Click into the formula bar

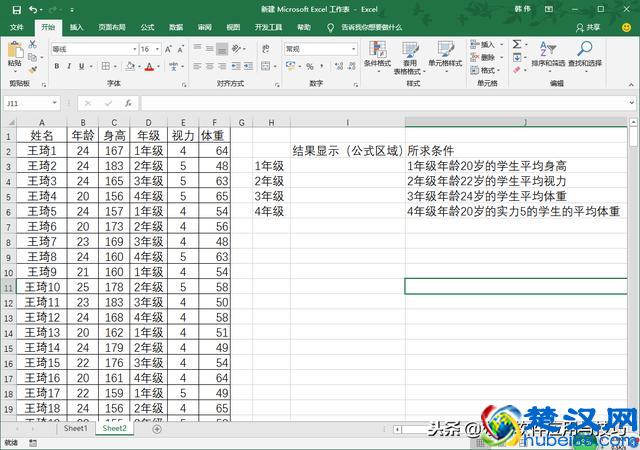tap(384, 103)
